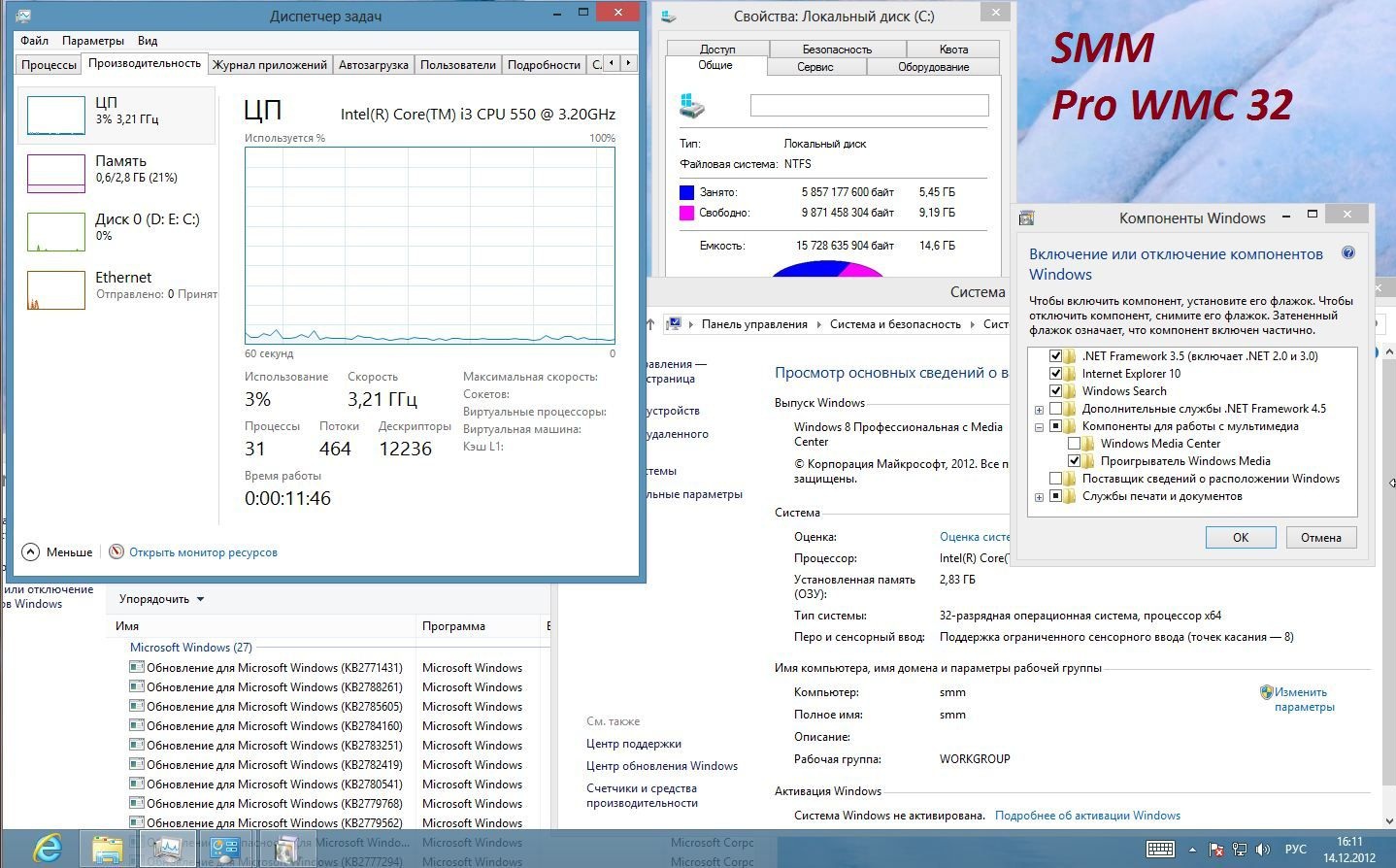Open the Квота tab in disk properties
This screenshot has width=1396, height=868.
point(953,49)
